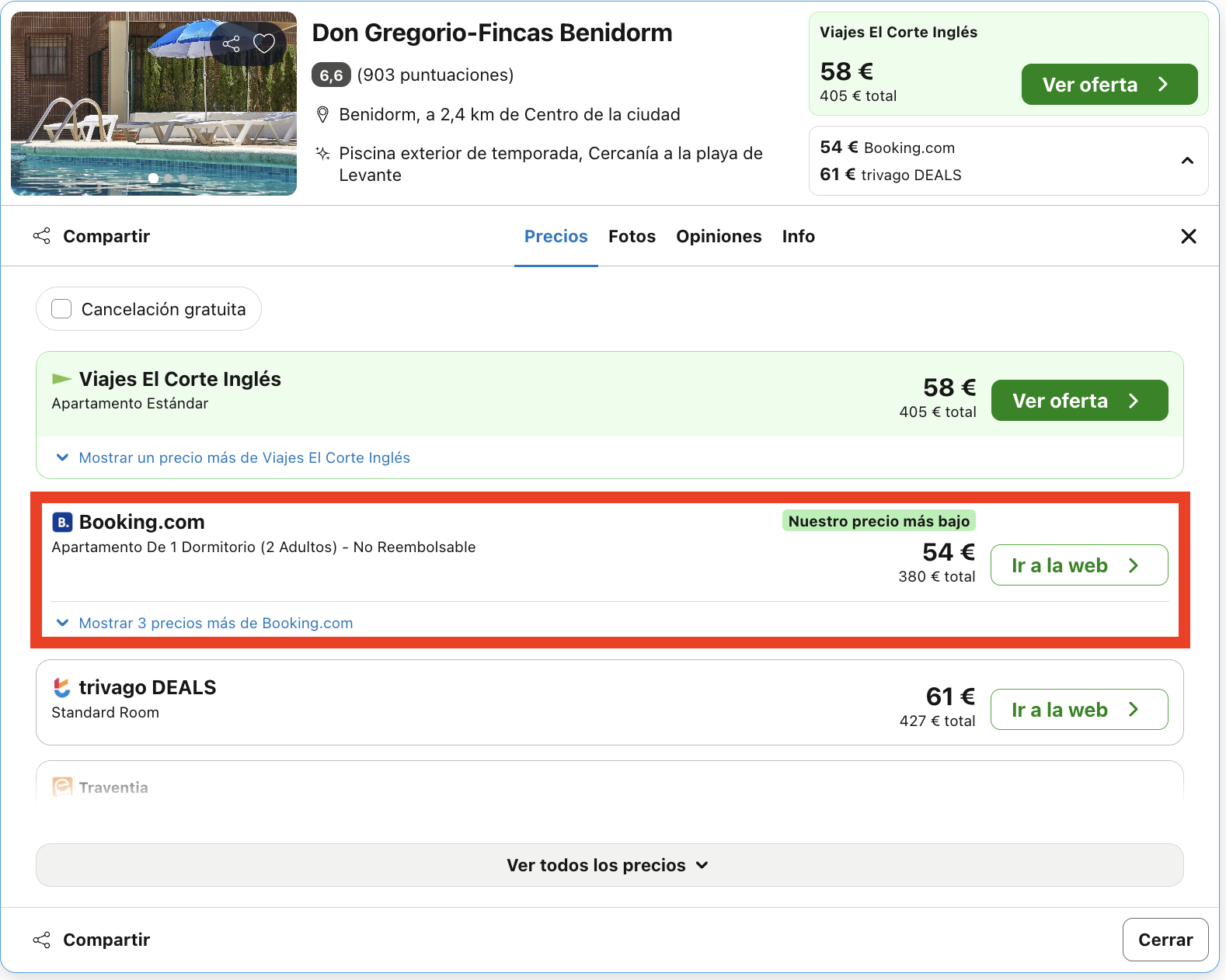Click Compartir at the bottom
The image size is (1226, 980).
click(92, 940)
